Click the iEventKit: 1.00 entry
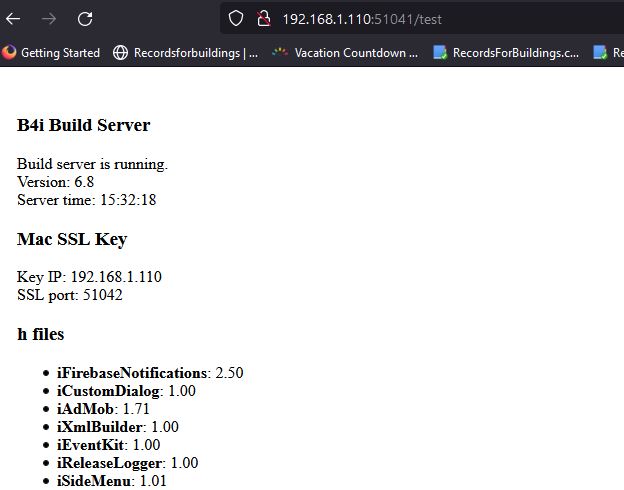The height and width of the screenshot is (490, 624). pos(109,445)
